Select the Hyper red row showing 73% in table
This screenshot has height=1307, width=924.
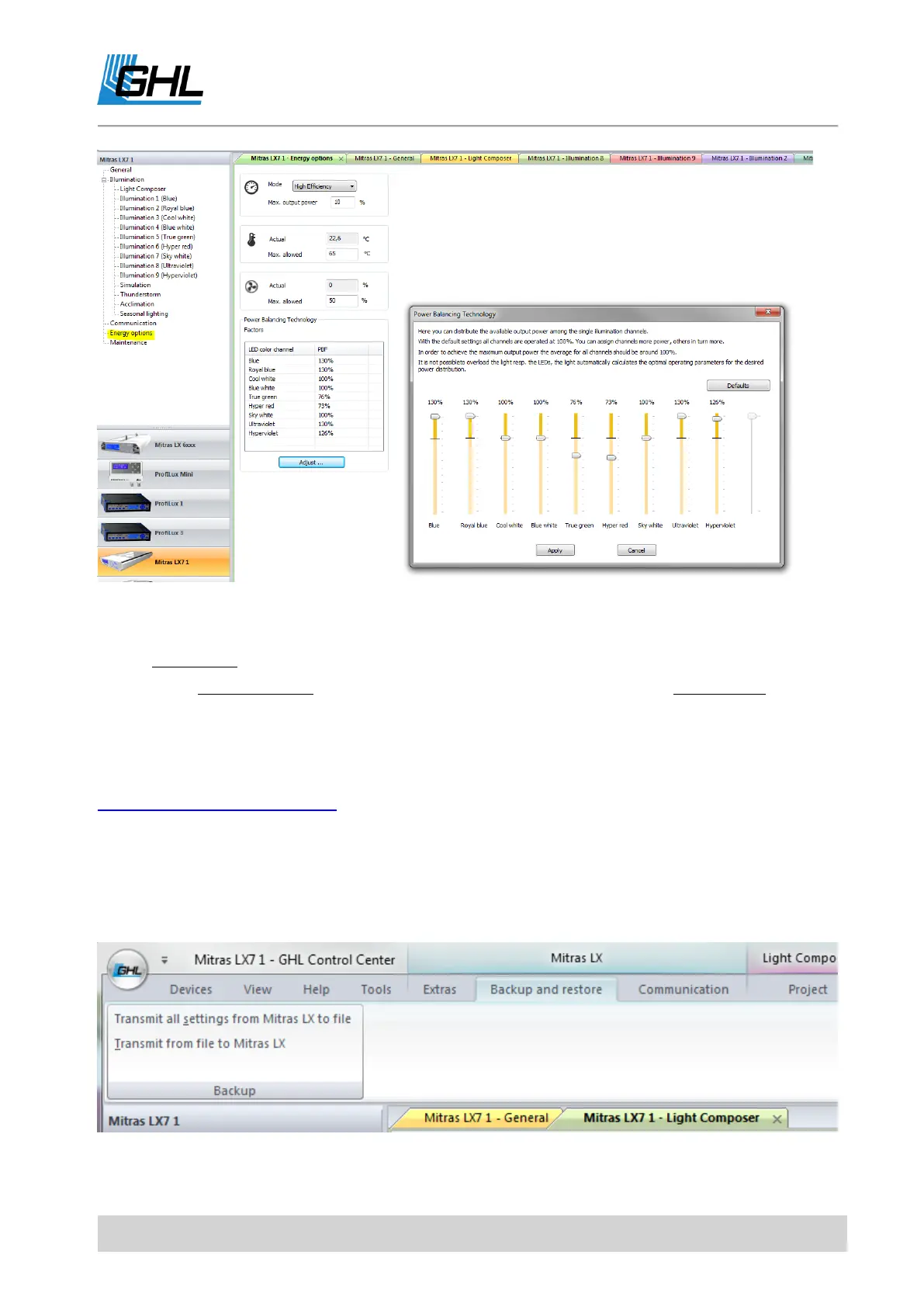click(x=313, y=406)
